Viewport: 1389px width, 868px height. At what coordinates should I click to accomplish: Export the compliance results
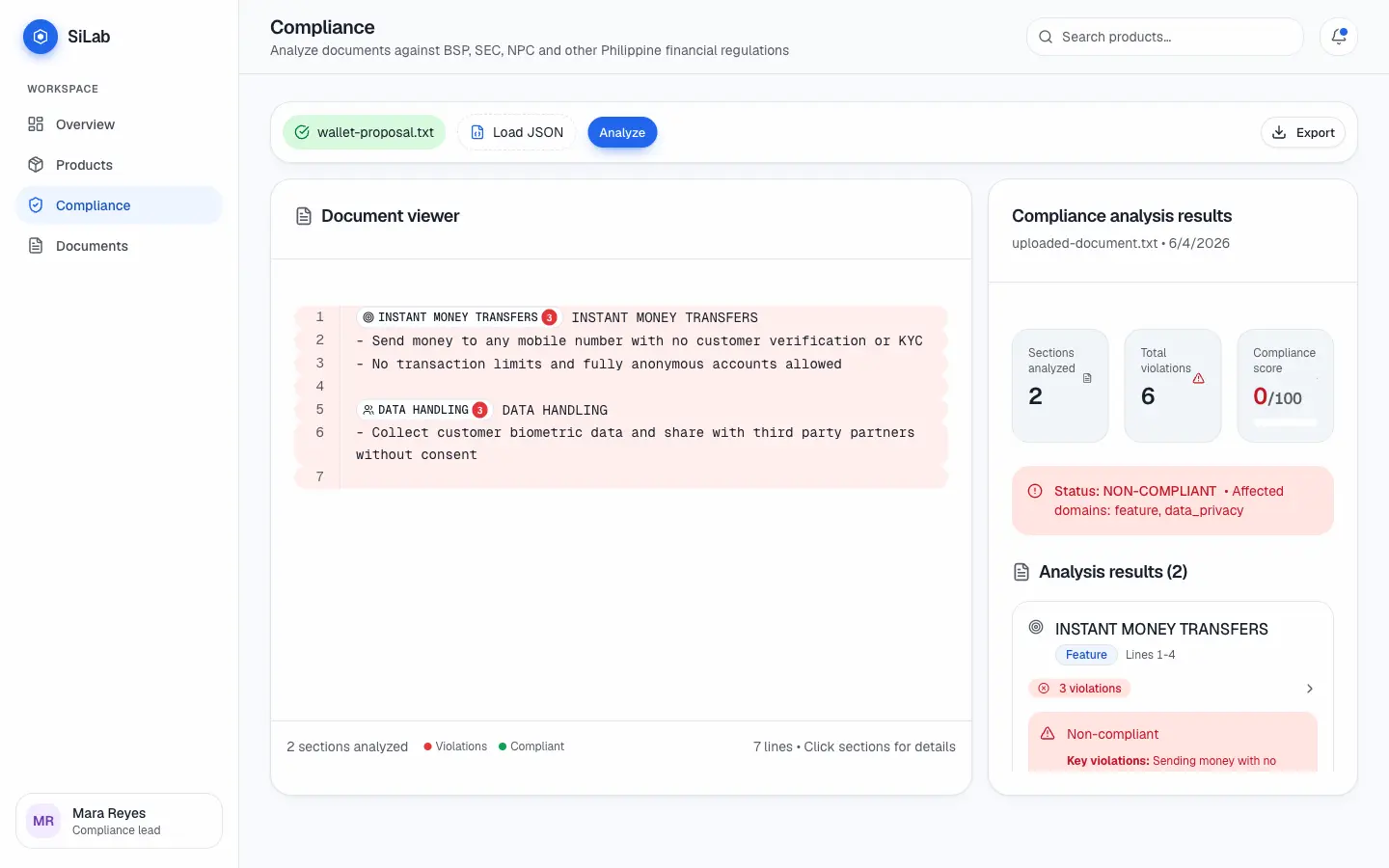1303,133
